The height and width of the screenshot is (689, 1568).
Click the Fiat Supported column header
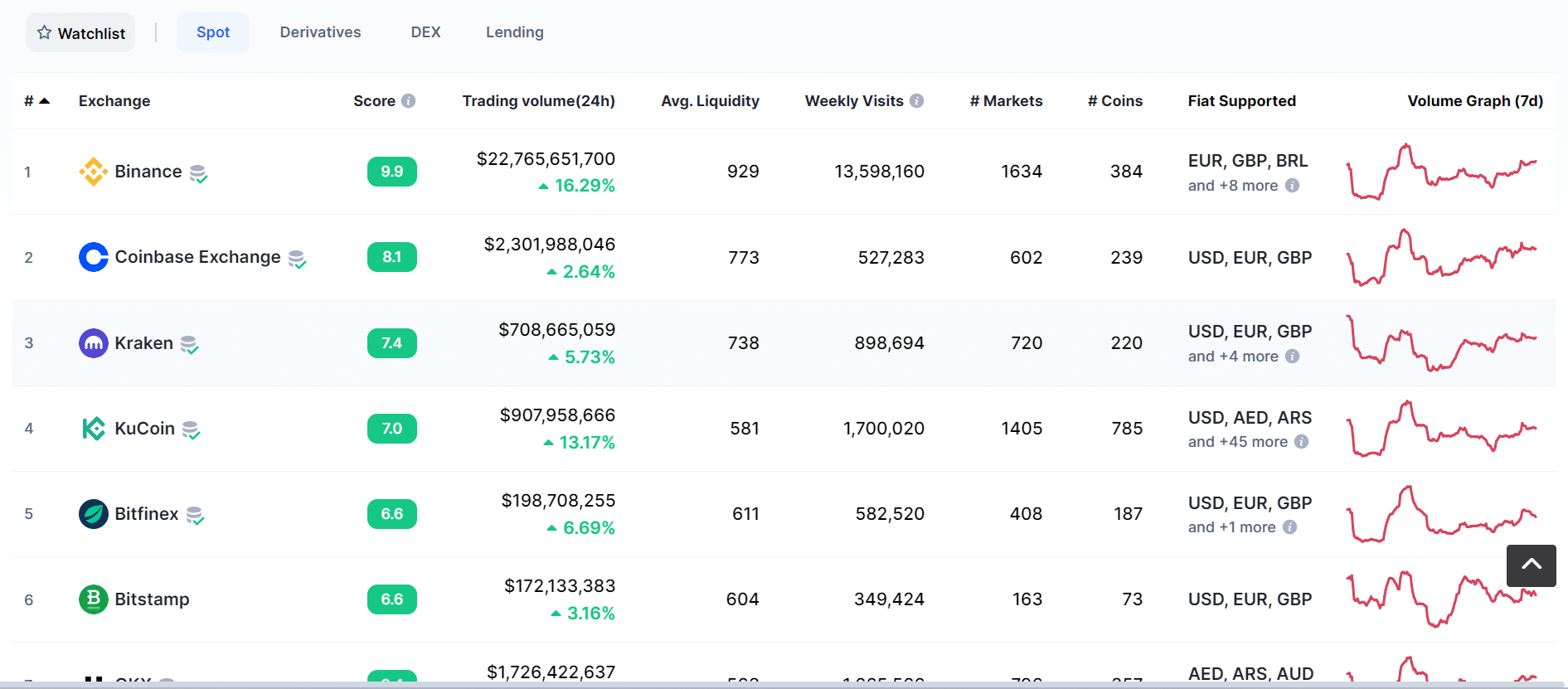(1242, 101)
